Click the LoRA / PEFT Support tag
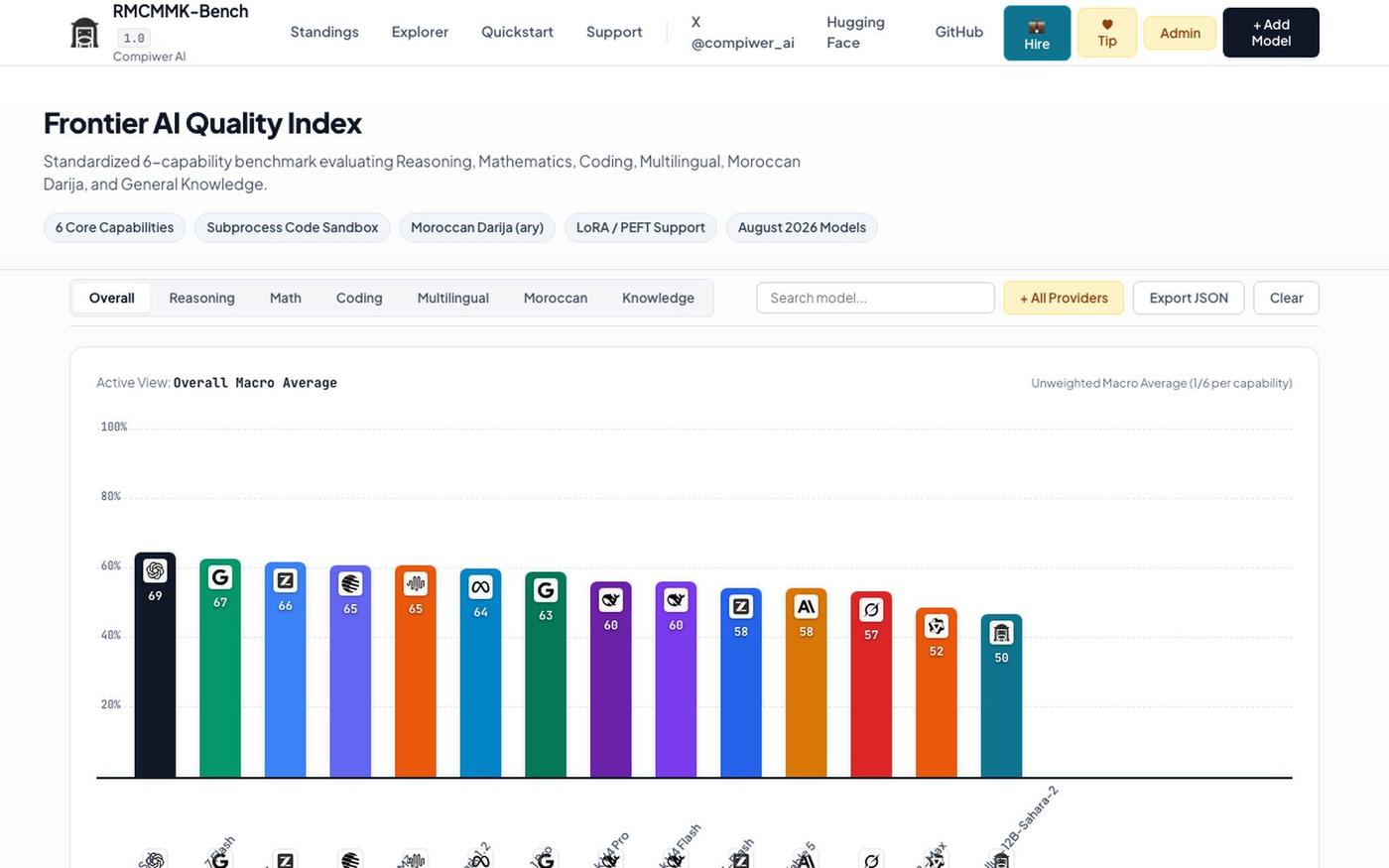Screen dimensions: 1389x868 coord(641,227)
